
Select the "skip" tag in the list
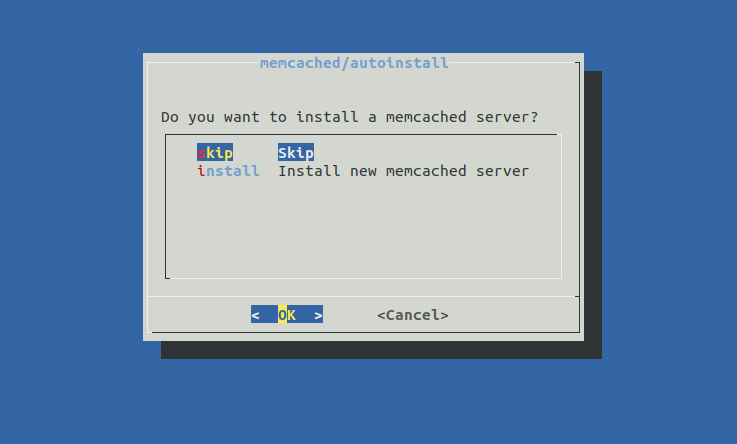(x=215, y=153)
